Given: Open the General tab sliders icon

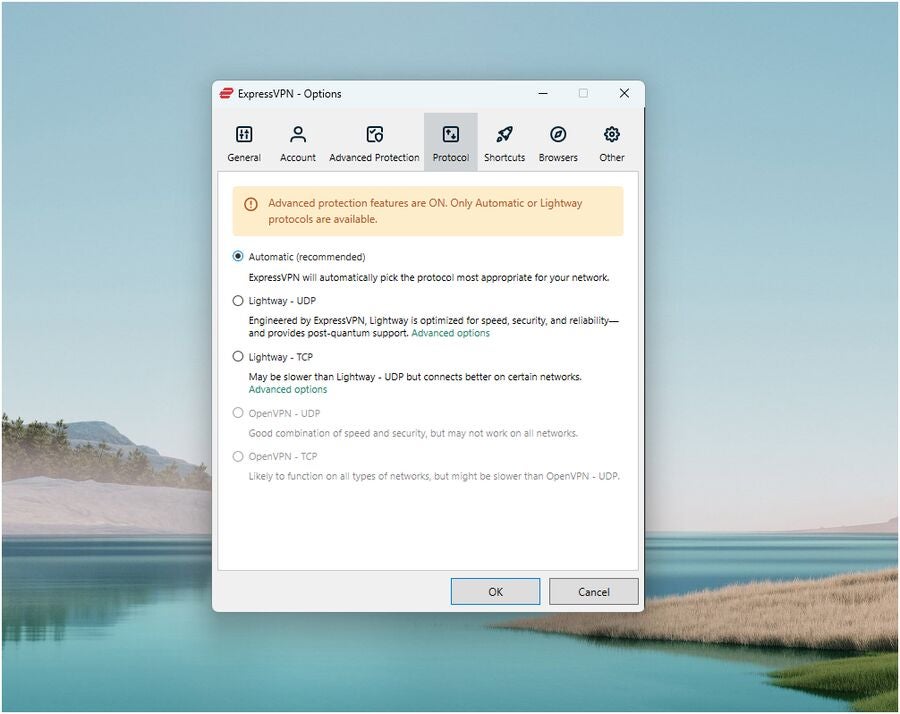Looking at the screenshot, I should pos(244,134).
